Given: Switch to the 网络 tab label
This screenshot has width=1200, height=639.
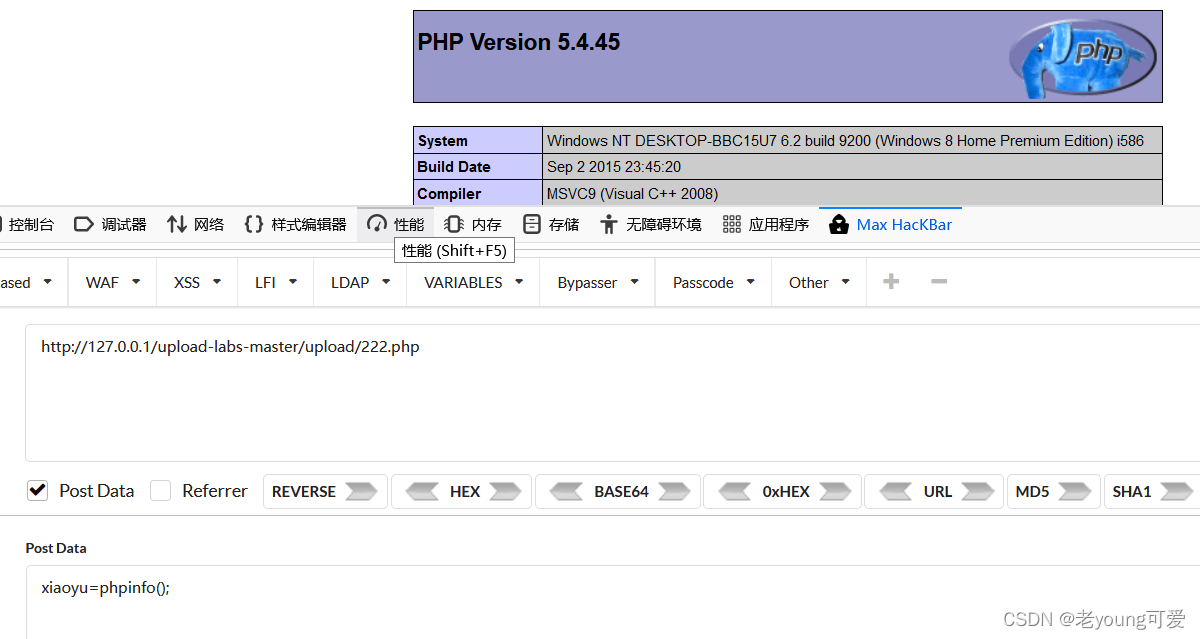Looking at the screenshot, I should [x=209, y=224].
